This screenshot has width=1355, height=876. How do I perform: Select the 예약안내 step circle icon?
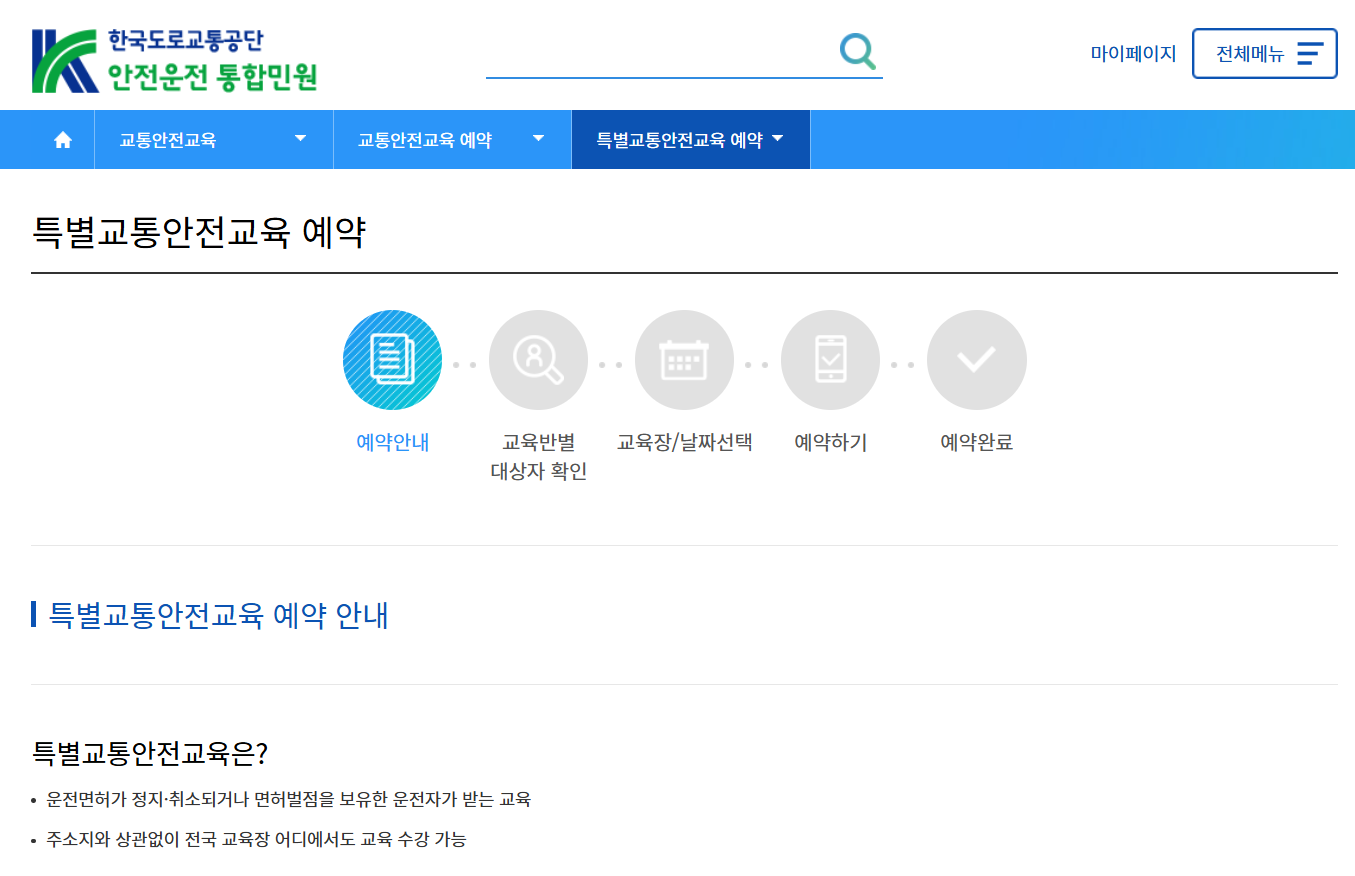pyautogui.click(x=392, y=360)
